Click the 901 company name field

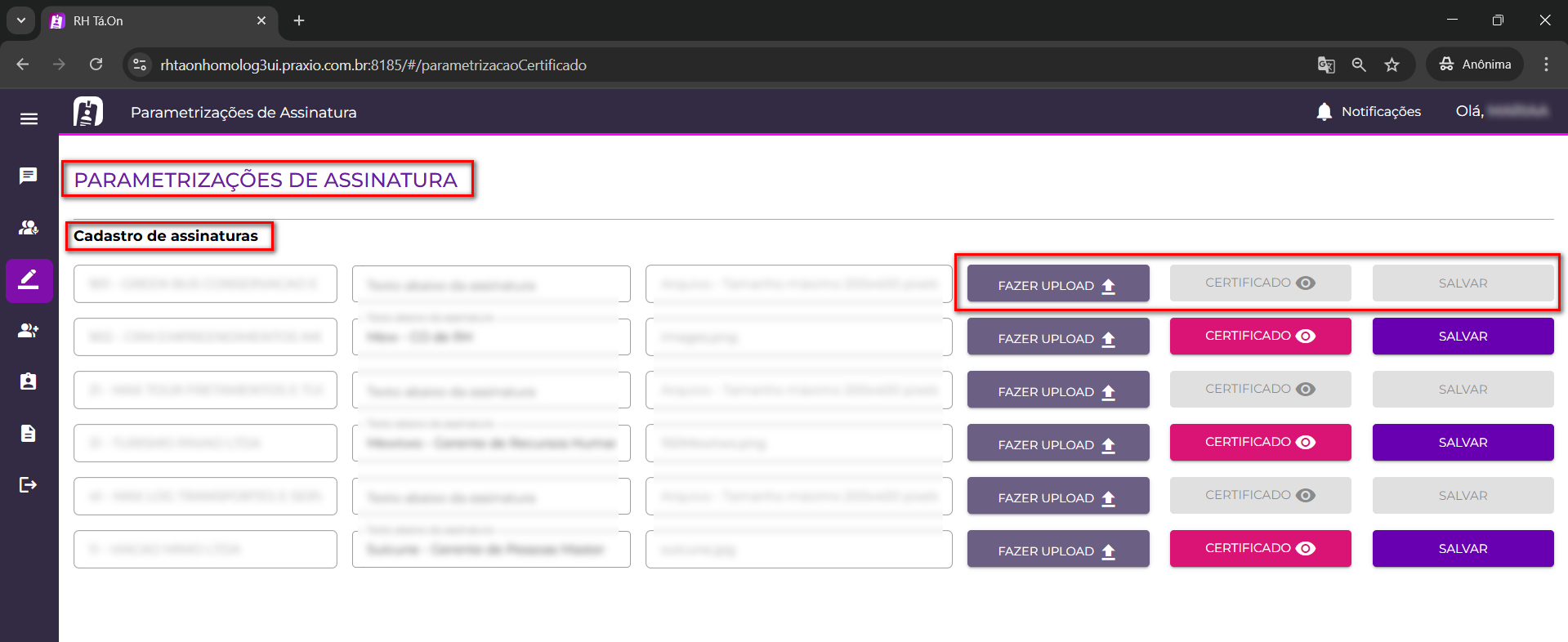point(205,283)
